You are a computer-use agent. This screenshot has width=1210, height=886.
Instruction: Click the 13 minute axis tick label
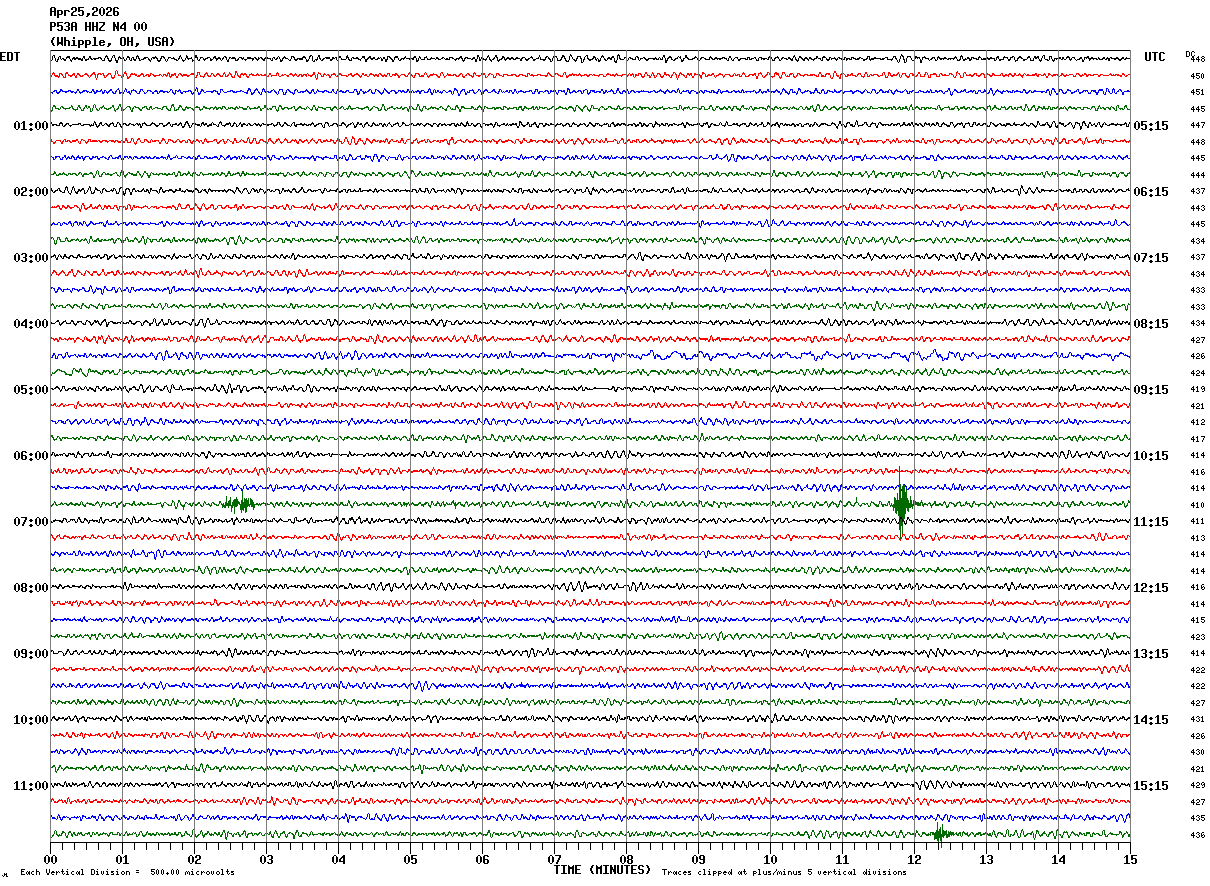coord(986,859)
